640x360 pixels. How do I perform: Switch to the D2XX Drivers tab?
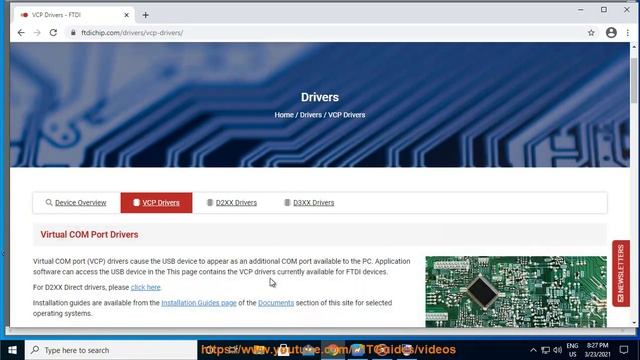[232, 202]
